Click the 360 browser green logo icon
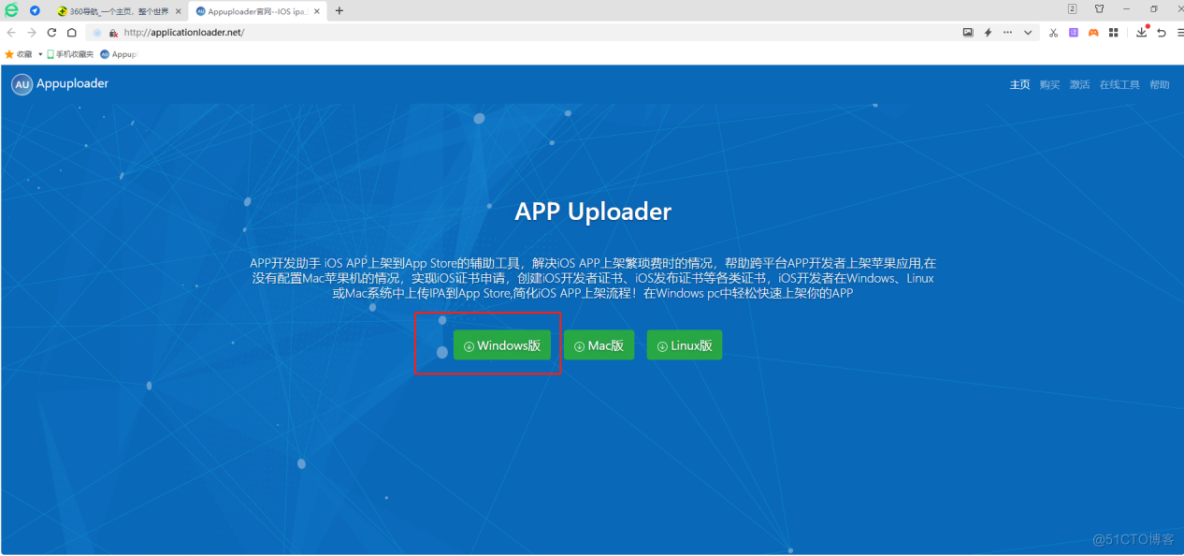This screenshot has width=1184, height=556. pyautogui.click(x=12, y=11)
